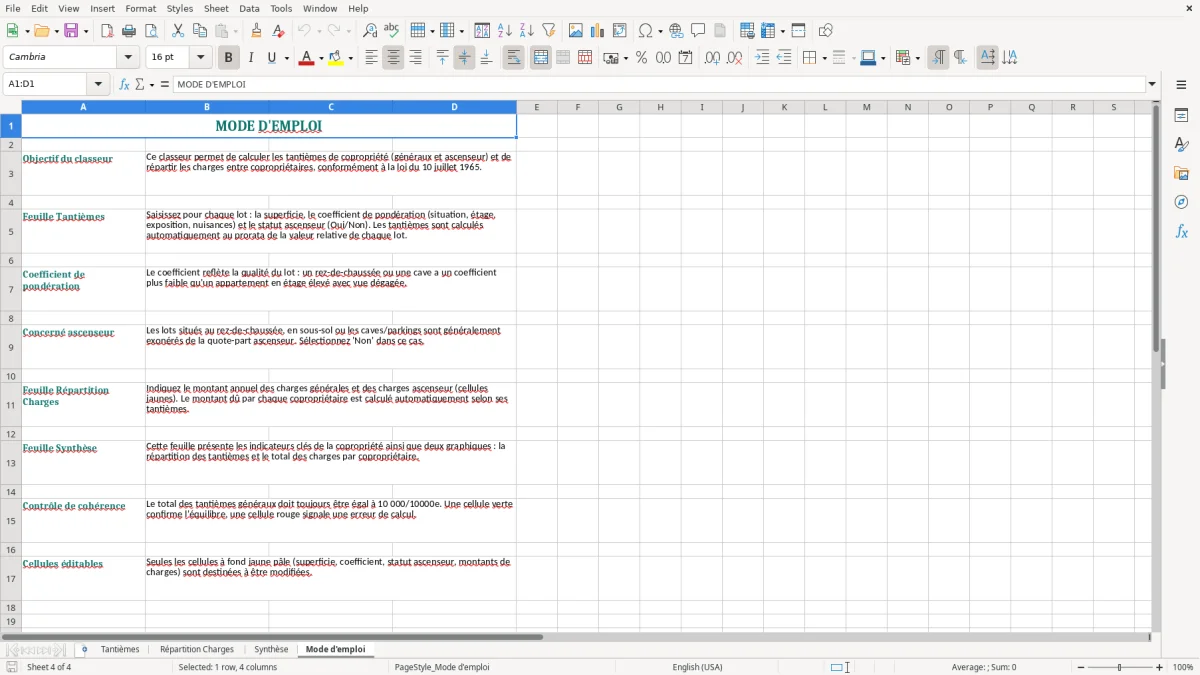Cut the selection with scissors icon

click(x=178, y=31)
